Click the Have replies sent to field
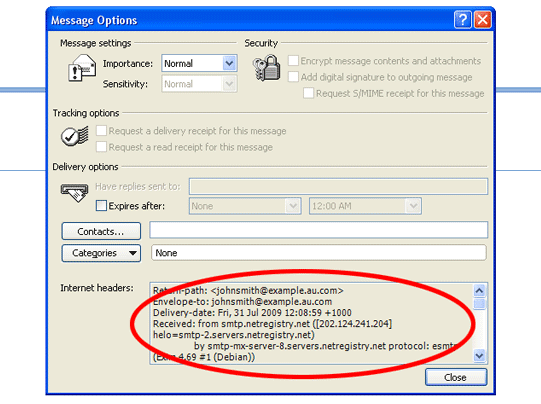541x404 pixels. 338,186
